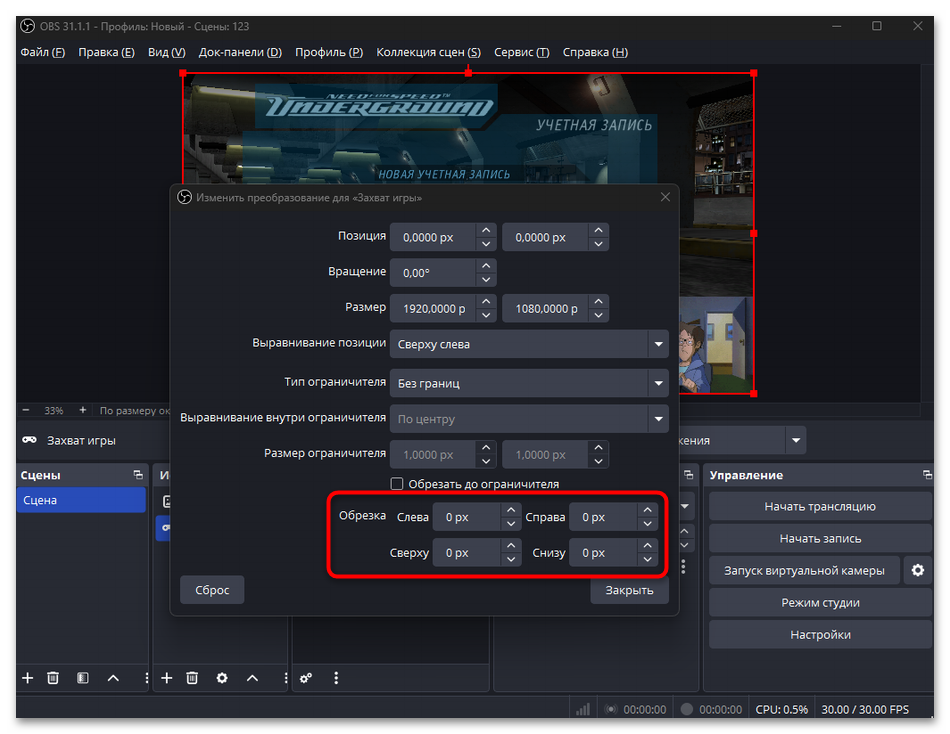Image resolution: width=950 pixels, height=734 pixels.
Task: Open the audio mixer three-dot menu
Action: pos(336,678)
